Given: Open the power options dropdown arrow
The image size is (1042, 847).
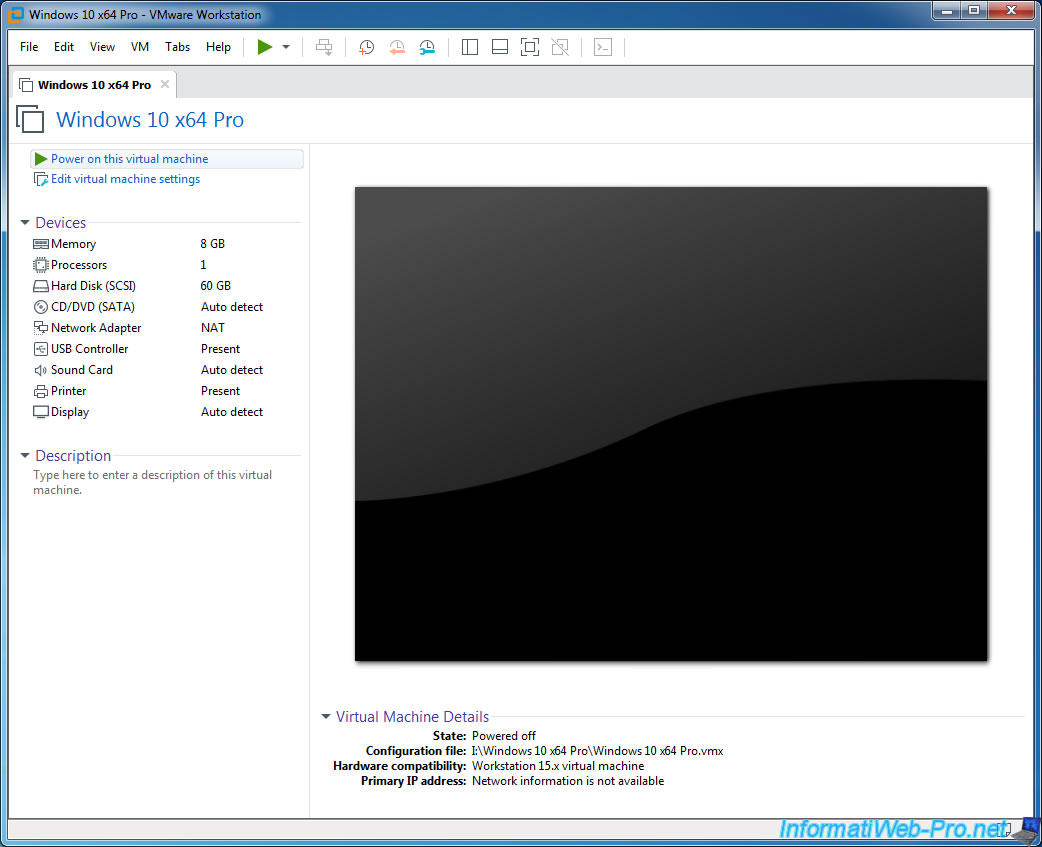Looking at the screenshot, I should [x=286, y=47].
